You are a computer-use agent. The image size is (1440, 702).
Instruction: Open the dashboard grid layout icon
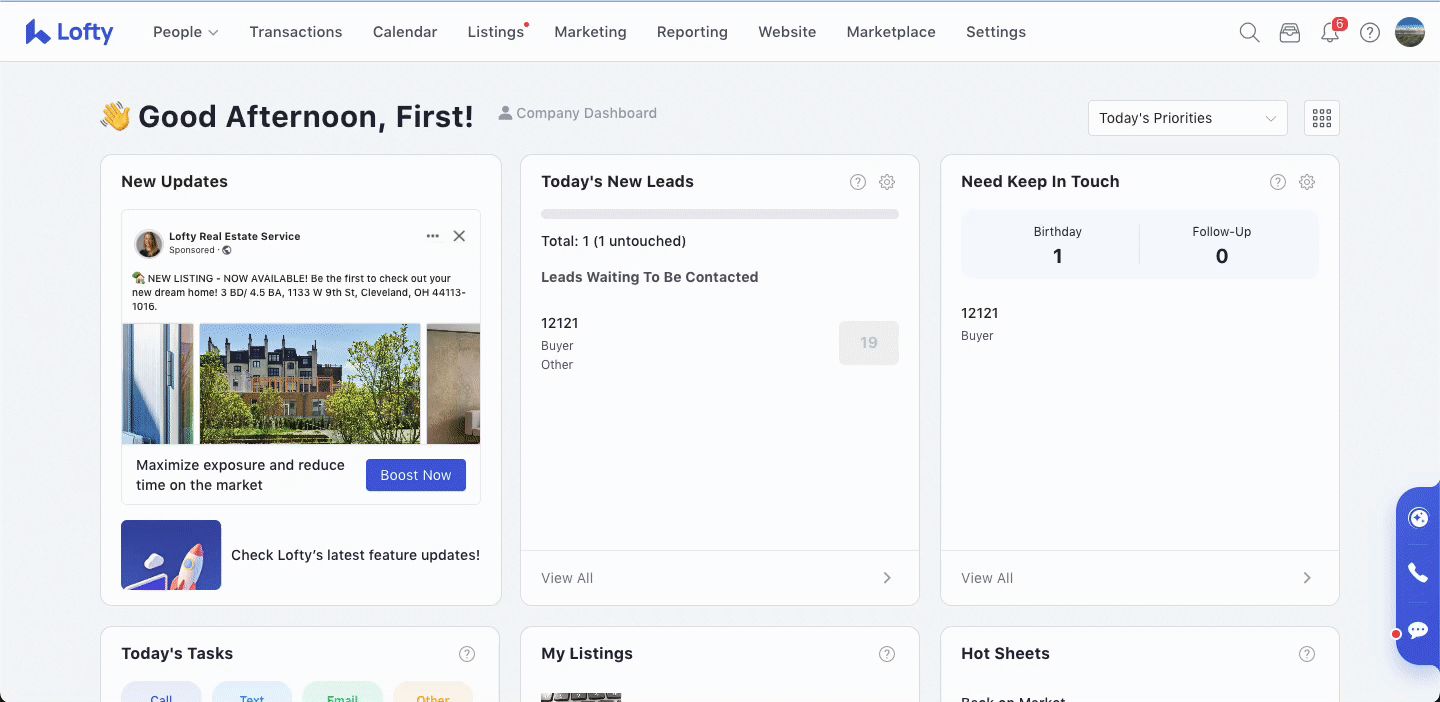(1322, 118)
